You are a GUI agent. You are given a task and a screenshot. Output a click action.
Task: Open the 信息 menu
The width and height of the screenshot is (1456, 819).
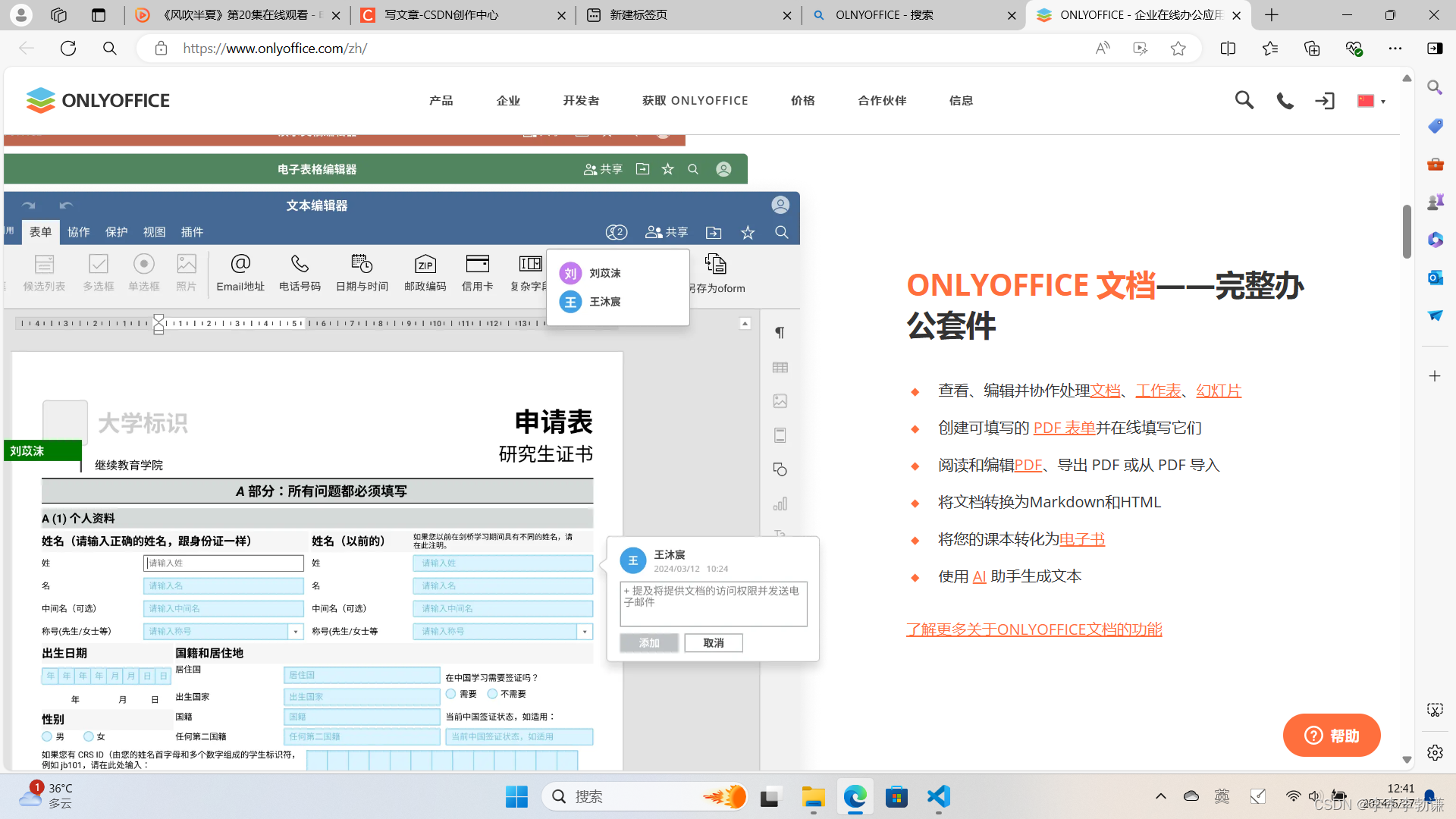961,100
